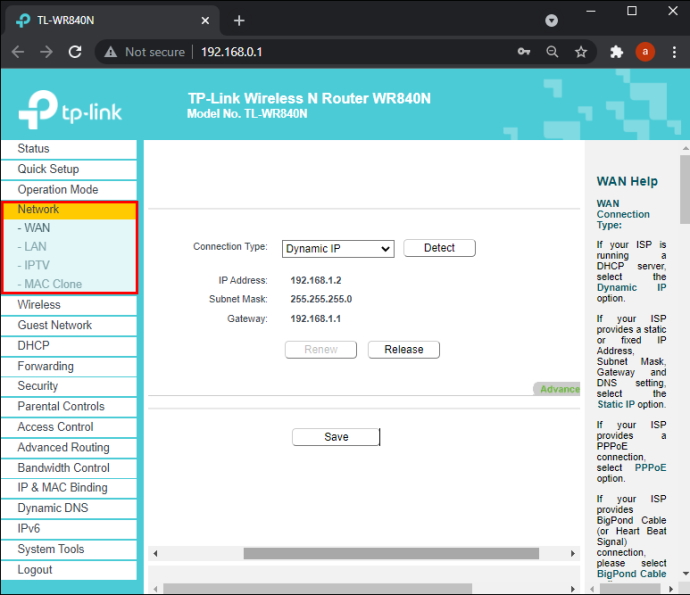This screenshot has width=690, height=595.
Task: Open the Security menu item
Action: click(69, 386)
